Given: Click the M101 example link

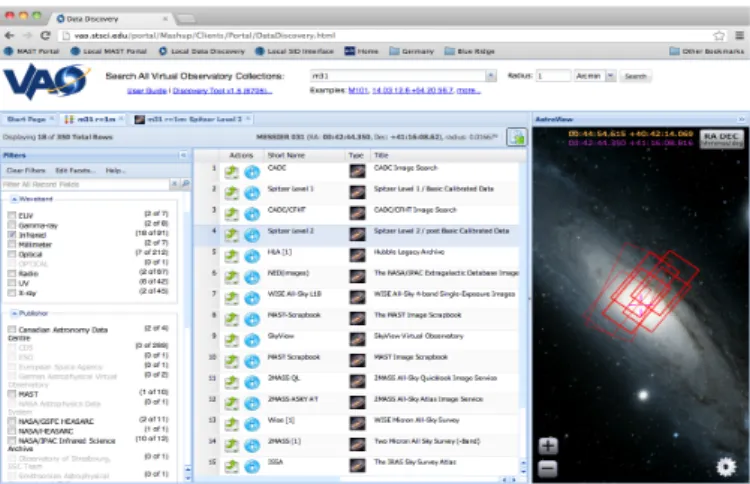Looking at the screenshot, I should click(x=358, y=90).
